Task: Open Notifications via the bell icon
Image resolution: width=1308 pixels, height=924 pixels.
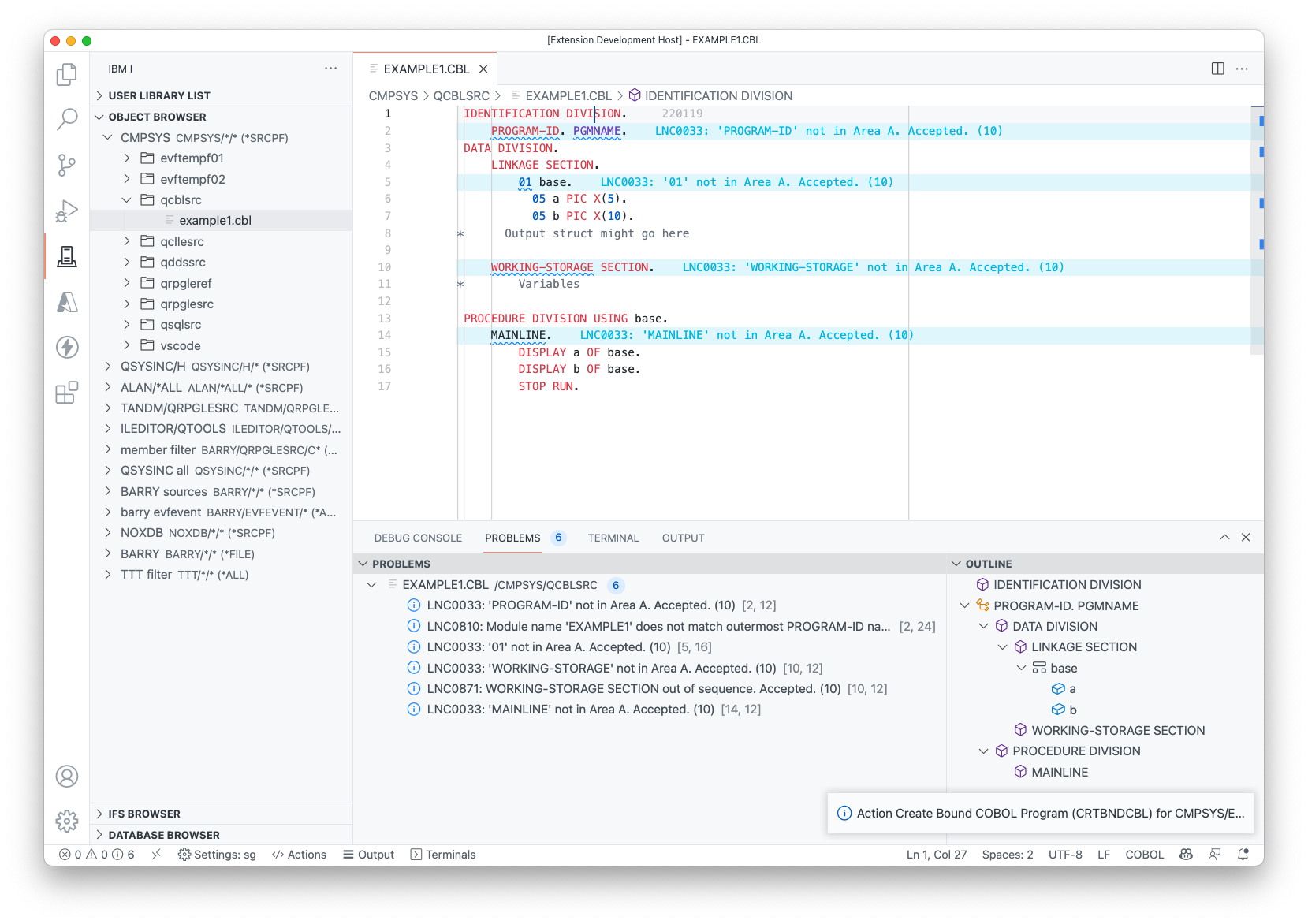Action: (1243, 854)
